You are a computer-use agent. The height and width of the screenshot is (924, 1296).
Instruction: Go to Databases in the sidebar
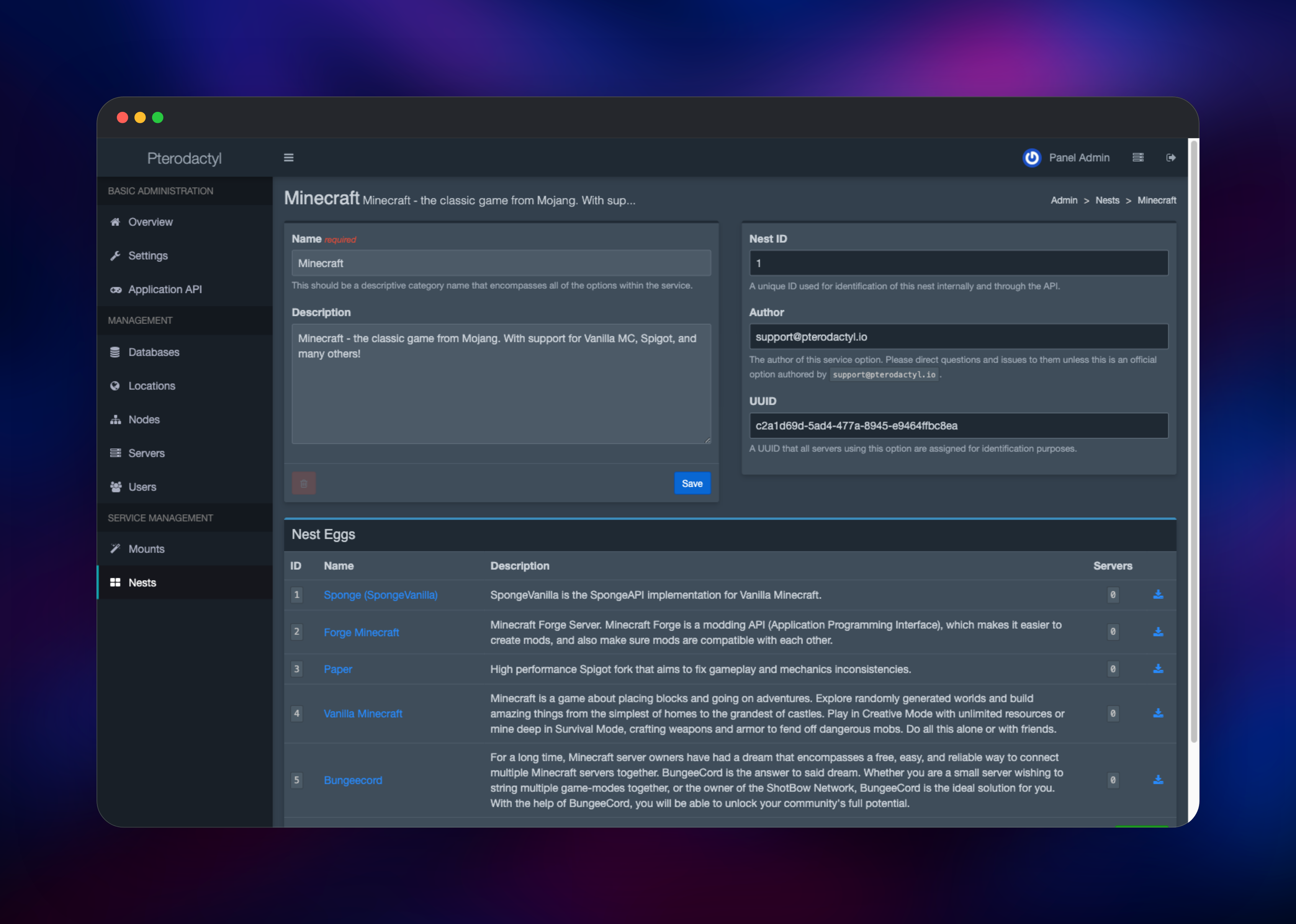185,352
